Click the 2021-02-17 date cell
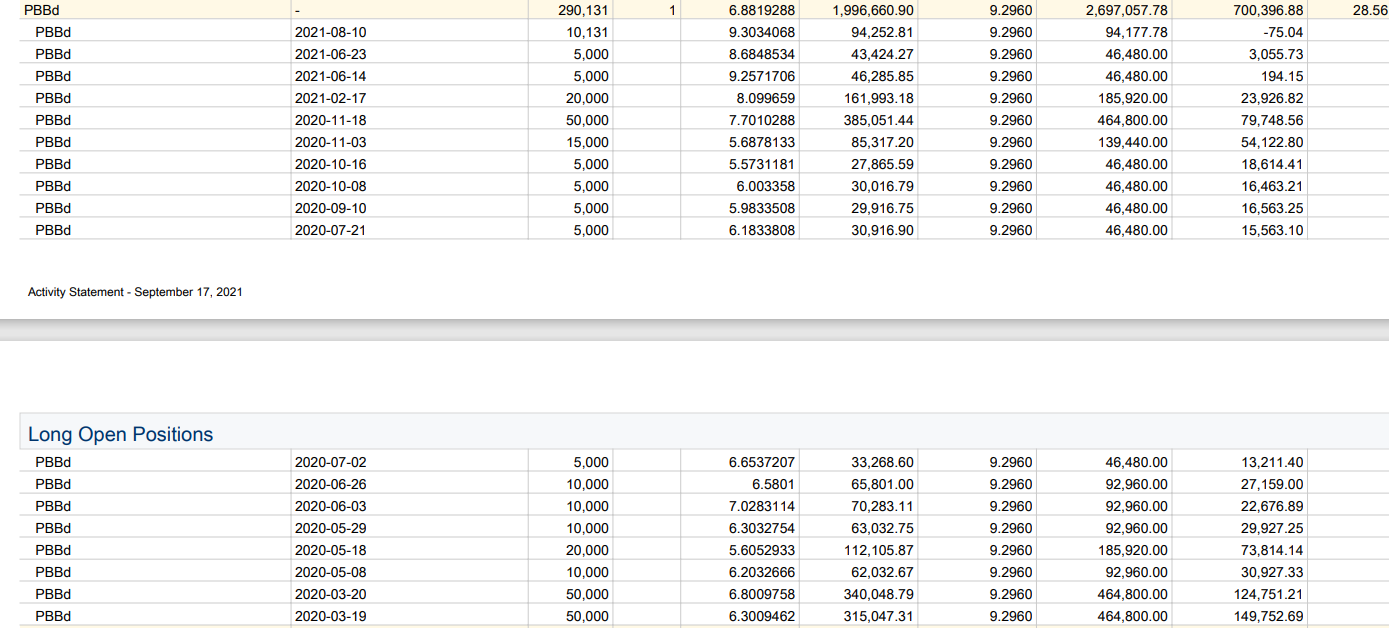Screen dimensions: 1389x628 (x=331, y=98)
